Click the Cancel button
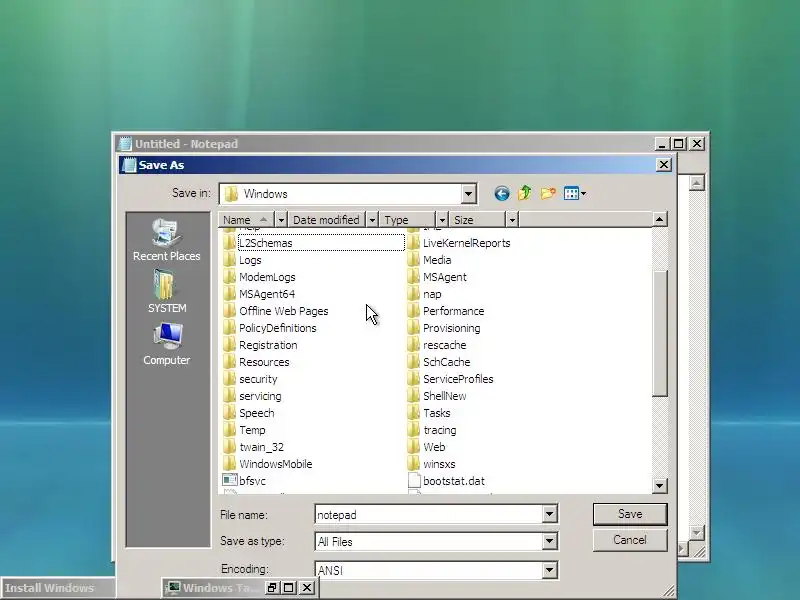This screenshot has width=800, height=600. click(630, 540)
